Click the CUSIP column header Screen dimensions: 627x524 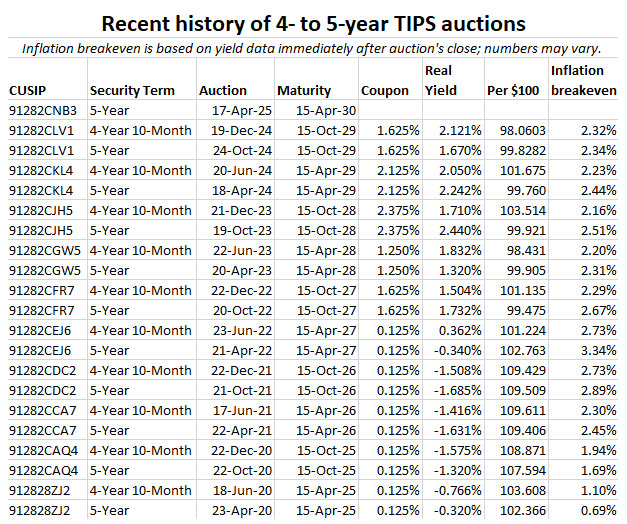28,91
